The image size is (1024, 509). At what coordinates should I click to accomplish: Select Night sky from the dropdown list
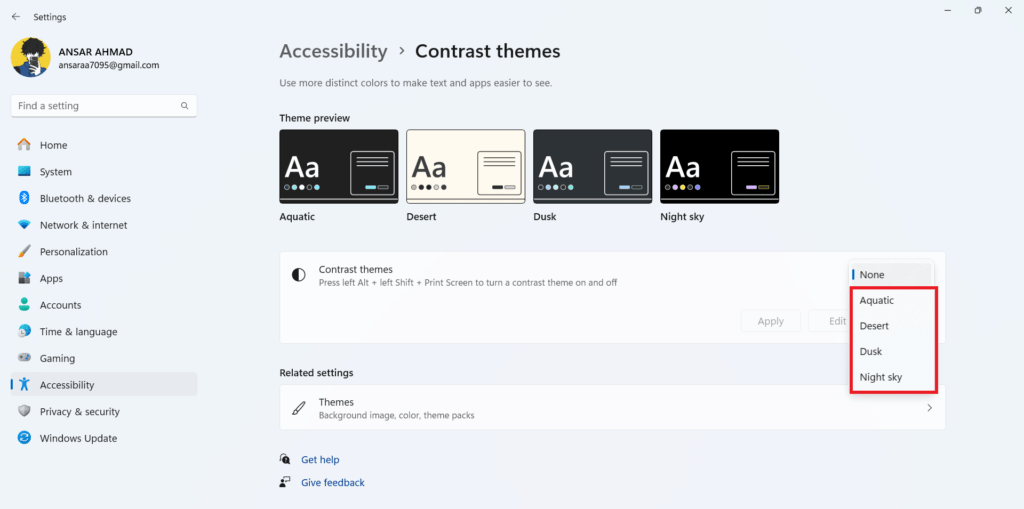pos(892,377)
